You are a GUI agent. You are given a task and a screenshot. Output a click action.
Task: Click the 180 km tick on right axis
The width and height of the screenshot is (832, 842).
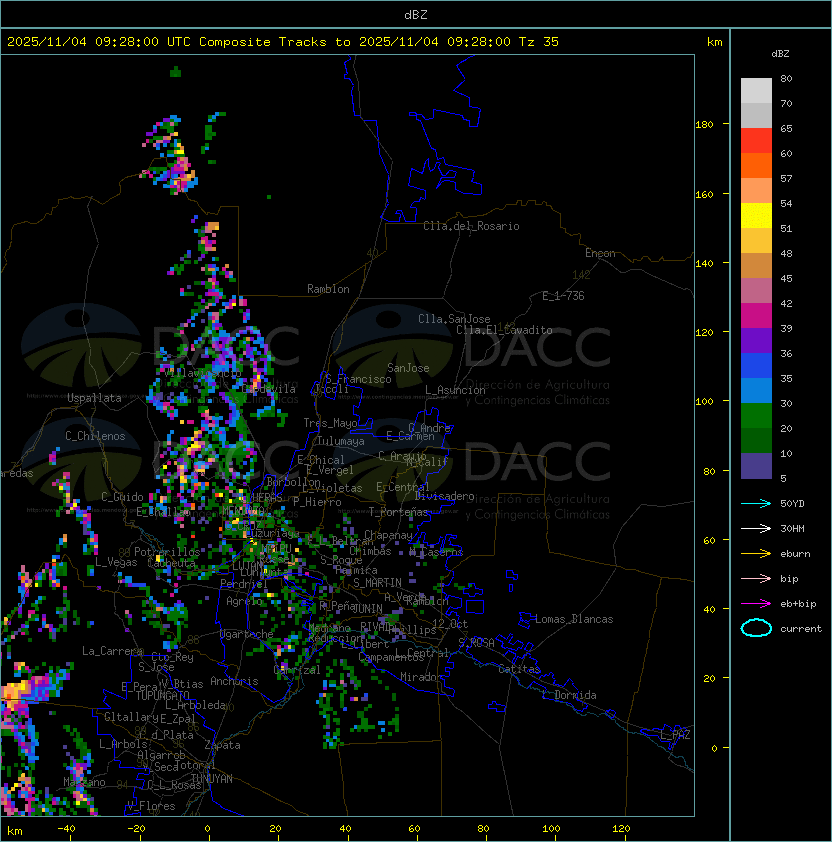click(704, 125)
